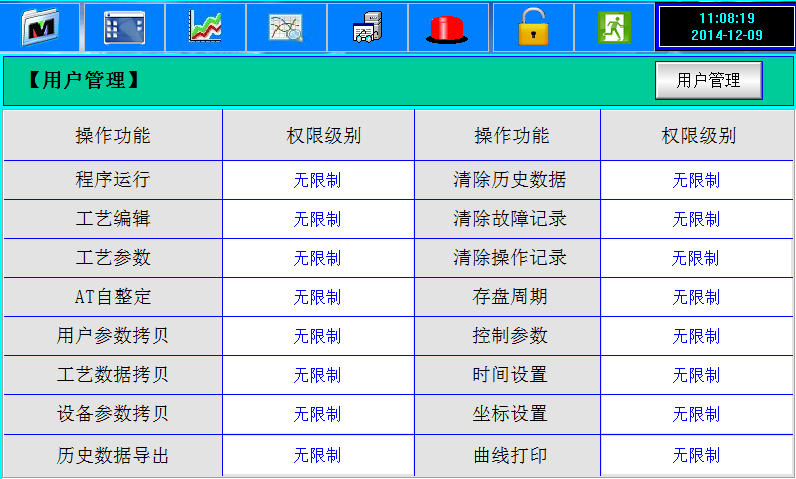Click the 历史数据导出 function label
The width and height of the screenshot is (796, 479).
point(113,455)
